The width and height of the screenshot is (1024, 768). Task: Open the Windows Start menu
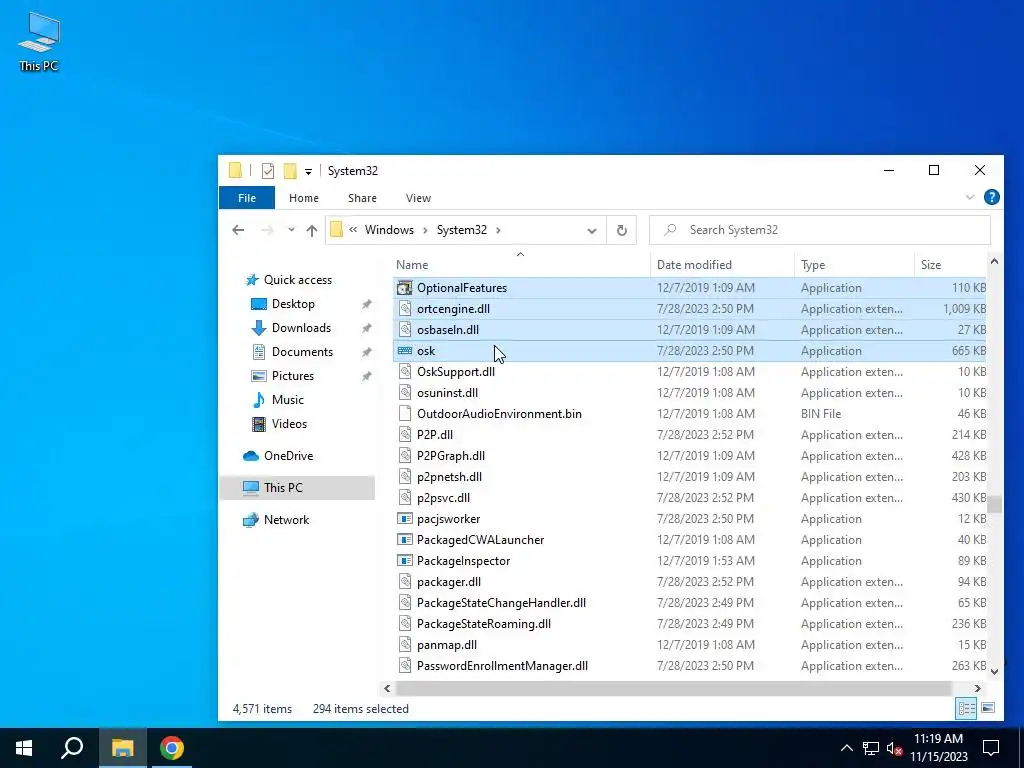coord(24,748)
